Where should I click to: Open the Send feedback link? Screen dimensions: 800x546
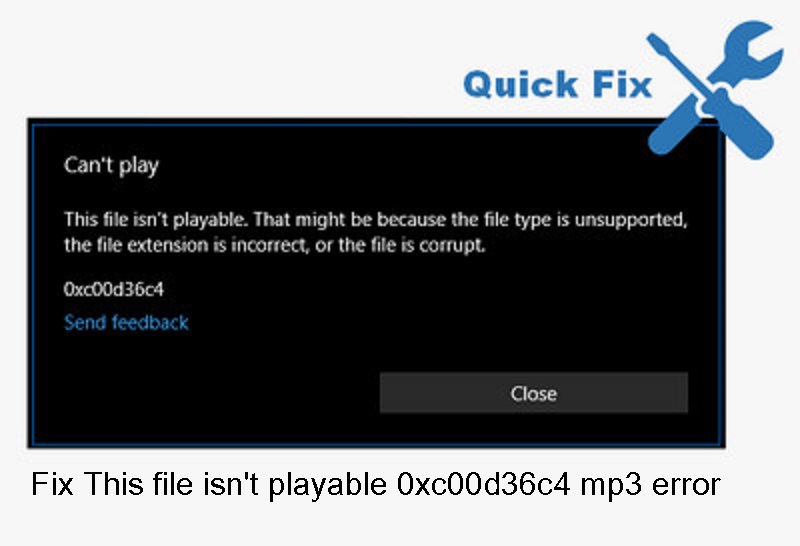(126, 322)
